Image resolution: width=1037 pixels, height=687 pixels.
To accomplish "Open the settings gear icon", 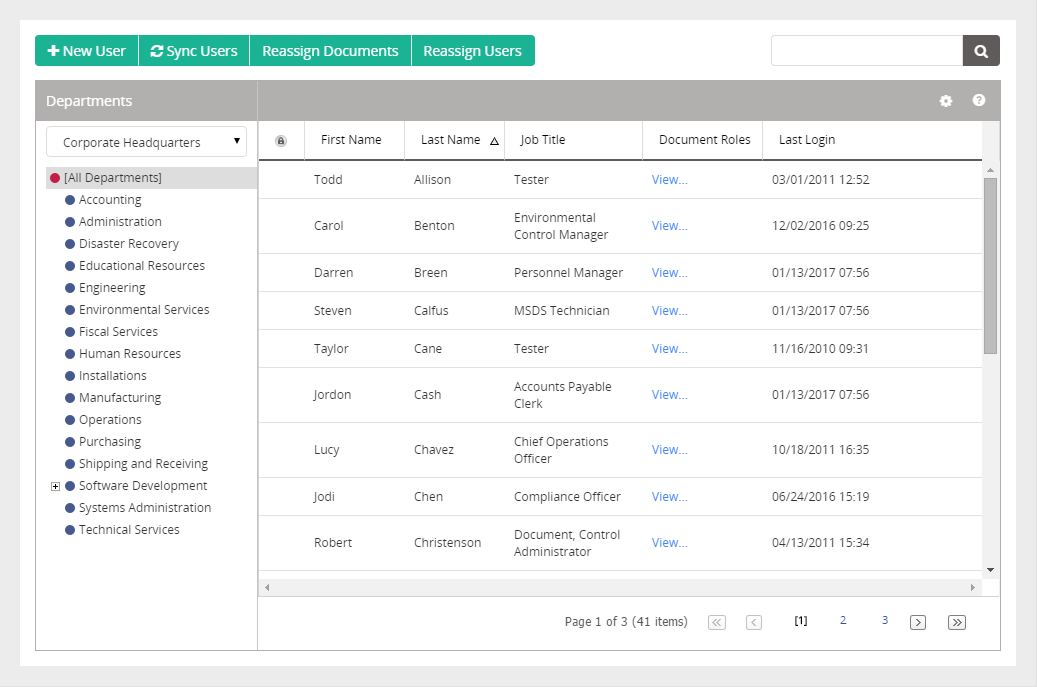I will click(946, 101).
